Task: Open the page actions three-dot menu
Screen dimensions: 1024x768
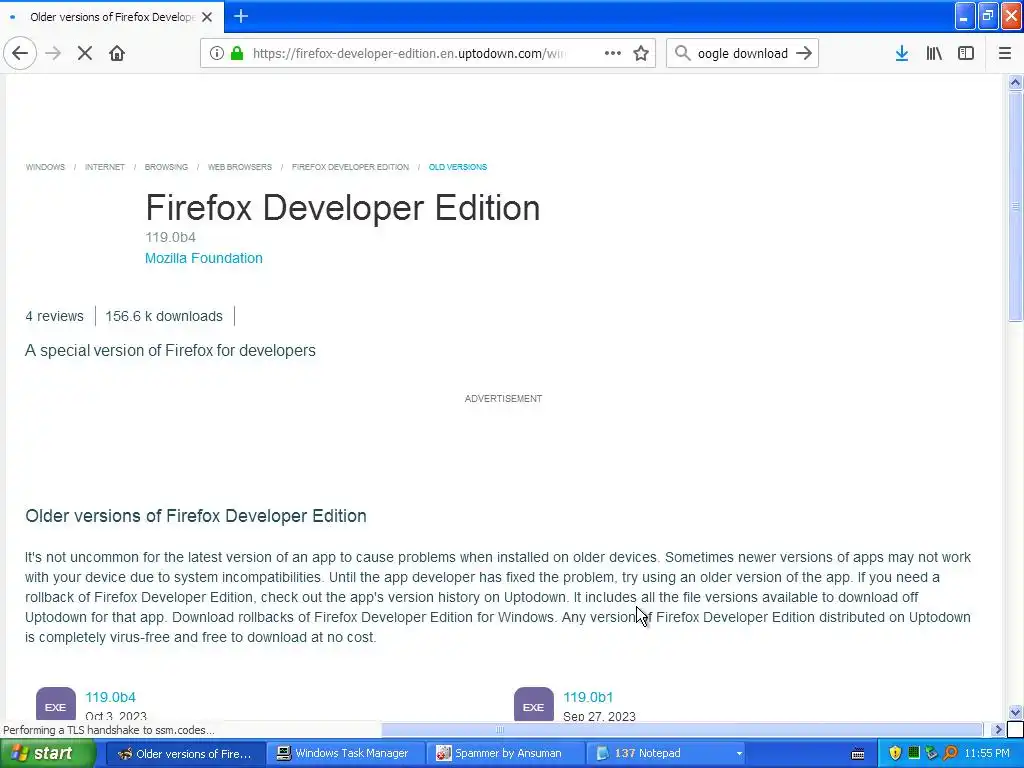Action: point(613,53)
